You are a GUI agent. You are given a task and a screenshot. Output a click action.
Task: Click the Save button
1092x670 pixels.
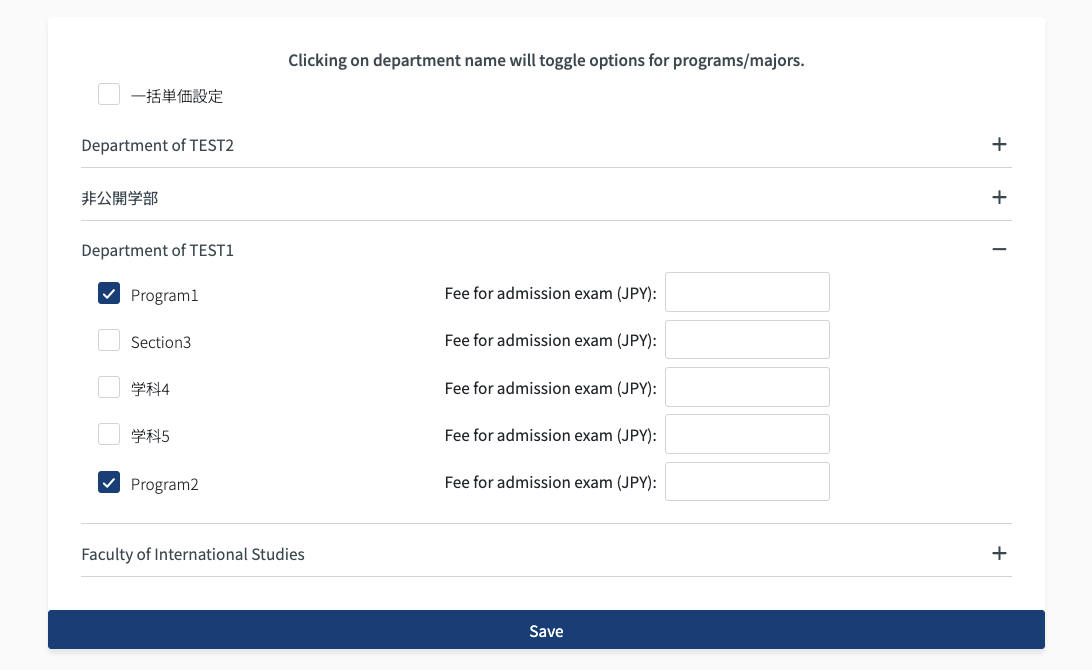(x=546, y=630)
